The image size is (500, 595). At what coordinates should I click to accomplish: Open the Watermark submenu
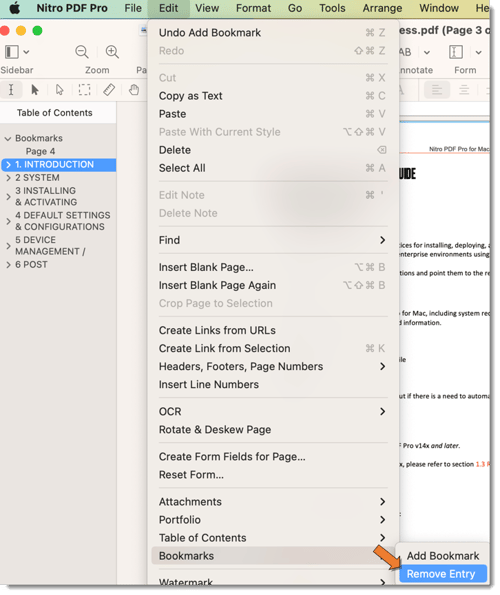(x=272, y=582)
